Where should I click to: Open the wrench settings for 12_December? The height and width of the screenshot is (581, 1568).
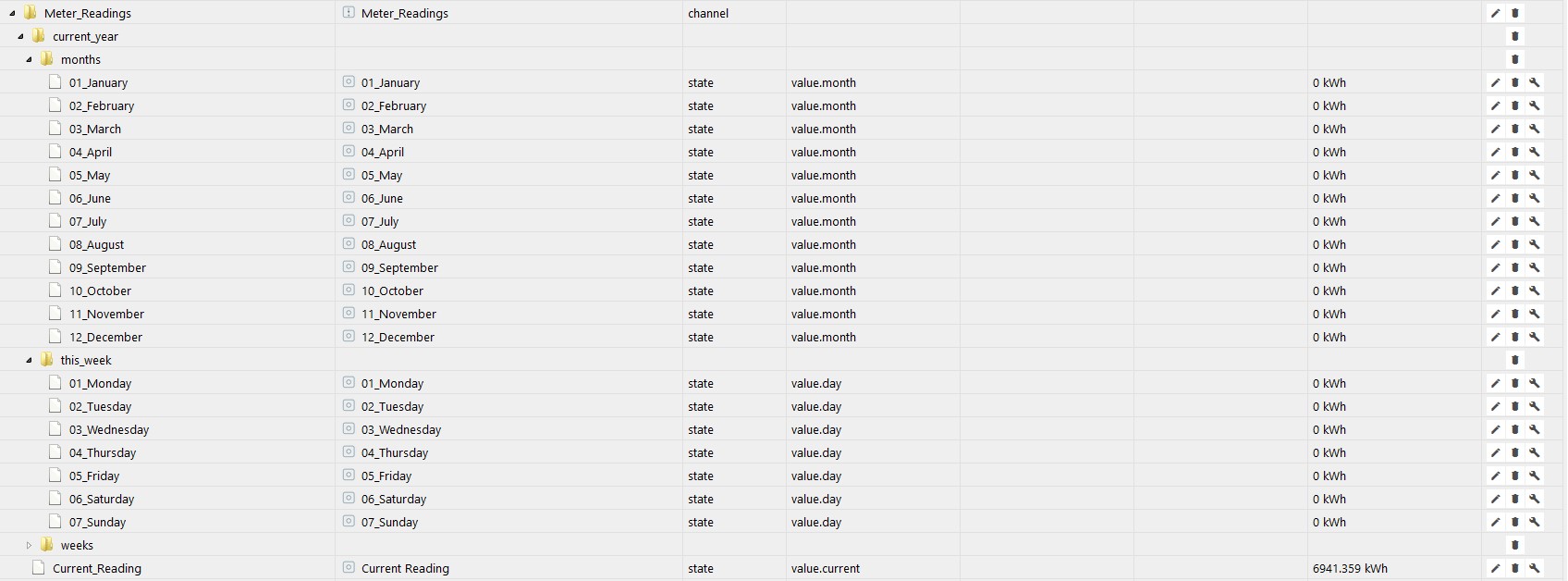[1534, 337]
